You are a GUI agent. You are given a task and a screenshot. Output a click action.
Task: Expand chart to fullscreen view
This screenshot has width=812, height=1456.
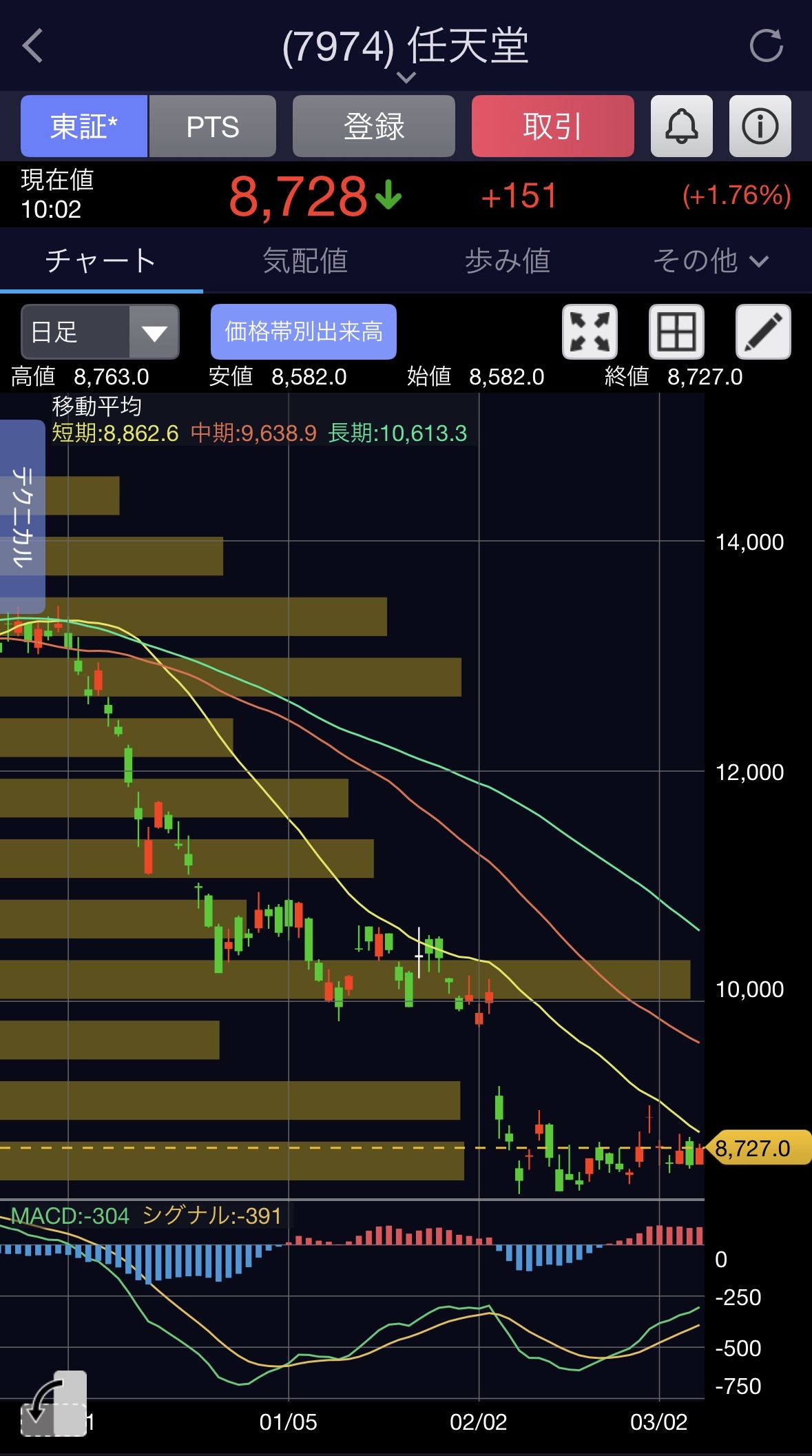(590, 331)
